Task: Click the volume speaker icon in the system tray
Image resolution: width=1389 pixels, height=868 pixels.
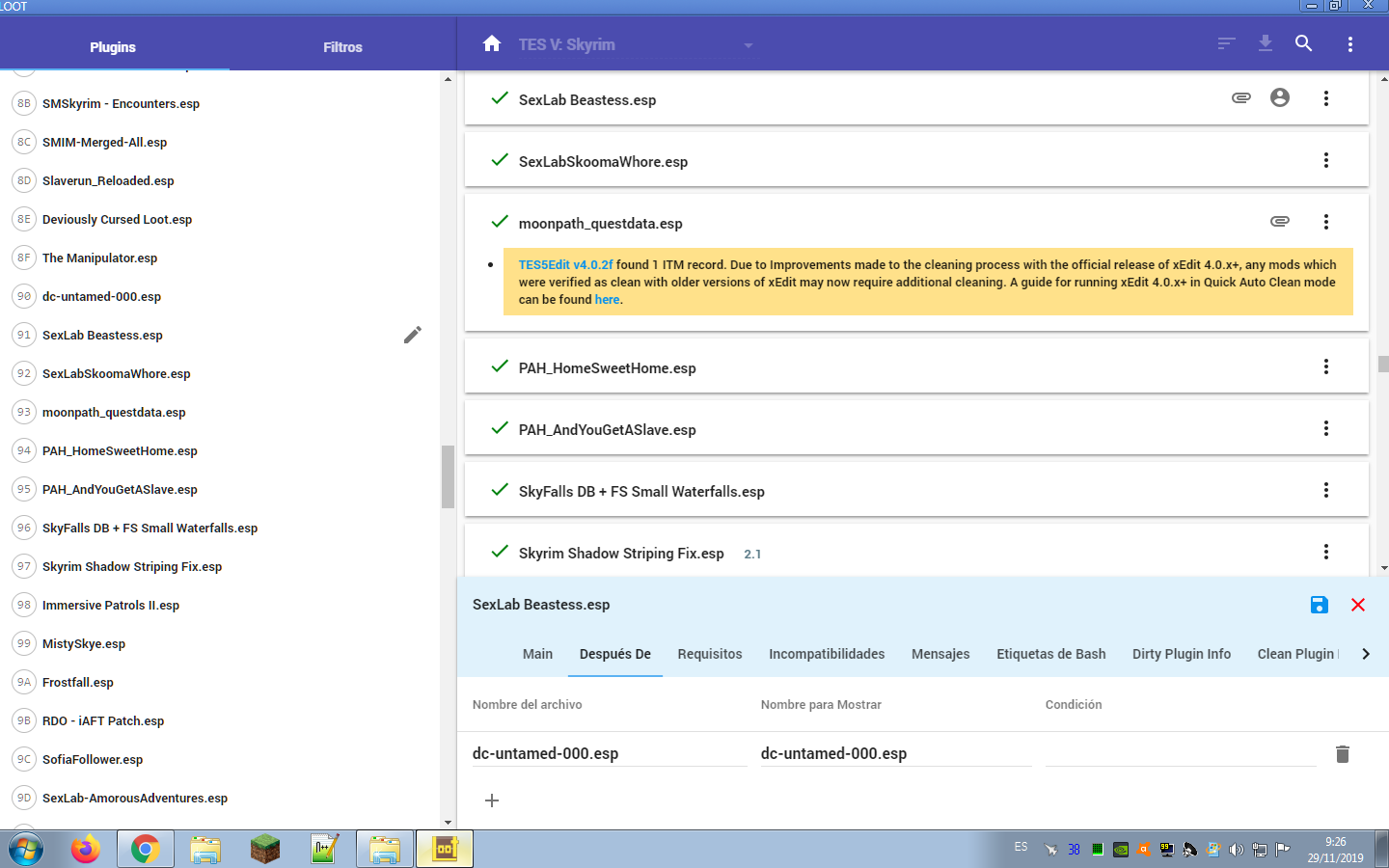Action: (x=1237, y=850)
